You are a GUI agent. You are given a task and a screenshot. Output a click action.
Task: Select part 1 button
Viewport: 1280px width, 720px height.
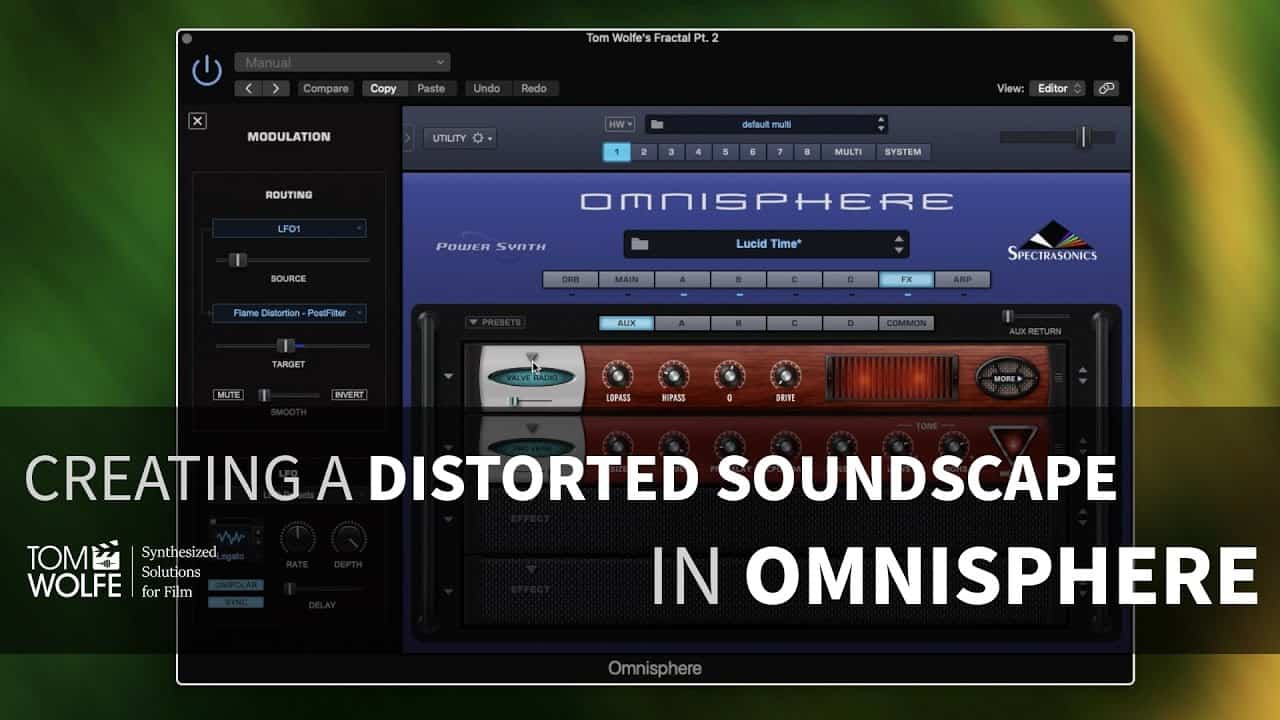click(x=616, y=152)
